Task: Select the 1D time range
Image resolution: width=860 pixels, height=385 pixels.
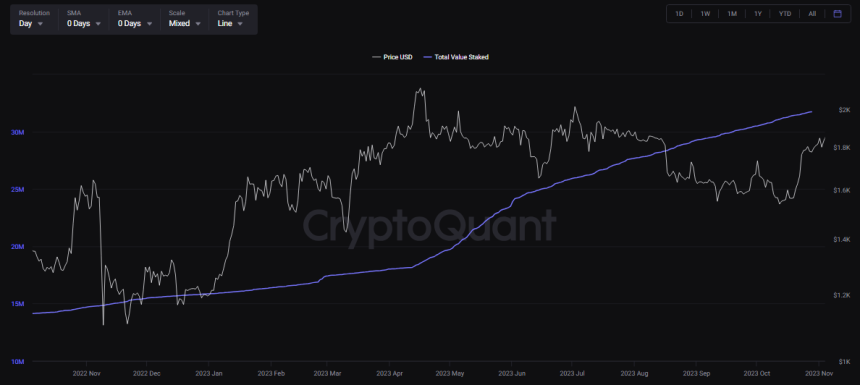Action: [679, 14]
